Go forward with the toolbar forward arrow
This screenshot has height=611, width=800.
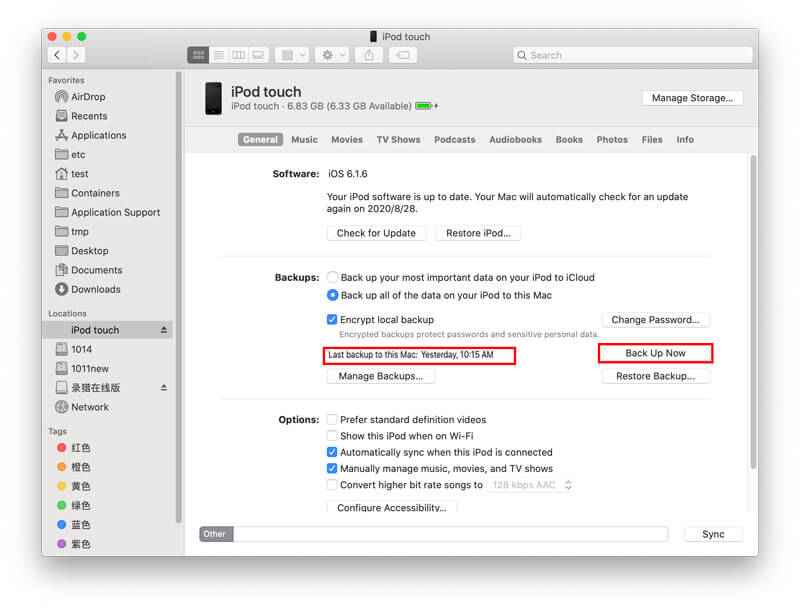coord(76,55)
